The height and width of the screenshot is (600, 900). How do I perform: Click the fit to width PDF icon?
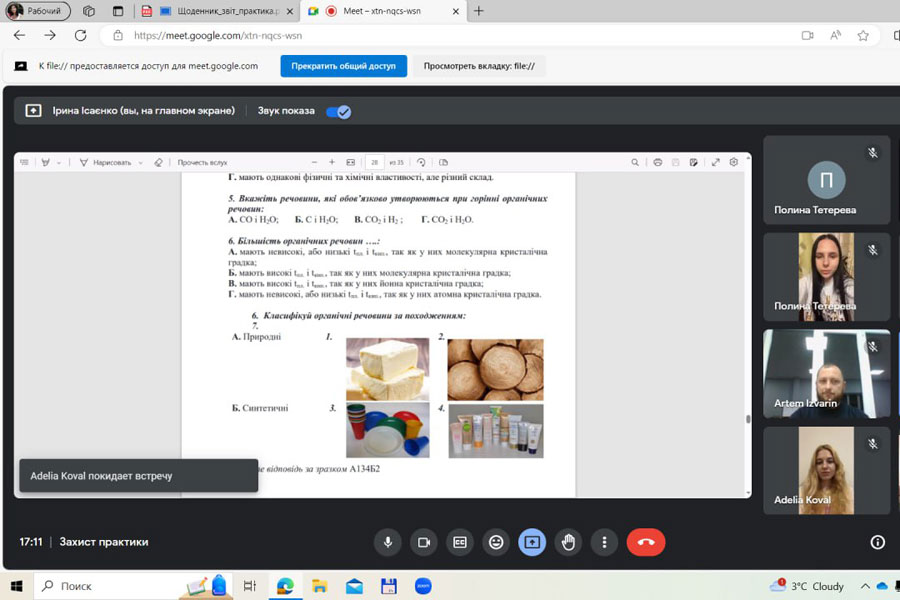click(351, 162)
